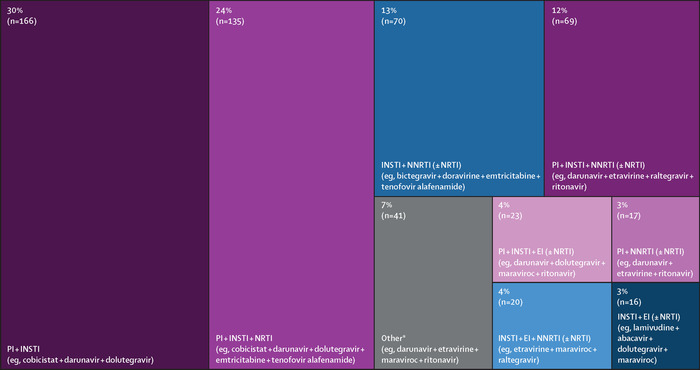Click the 'PI + INSTI' label at the bottom left
The width and height of the screenshot is (700, 370).
(x=23, y=349)
